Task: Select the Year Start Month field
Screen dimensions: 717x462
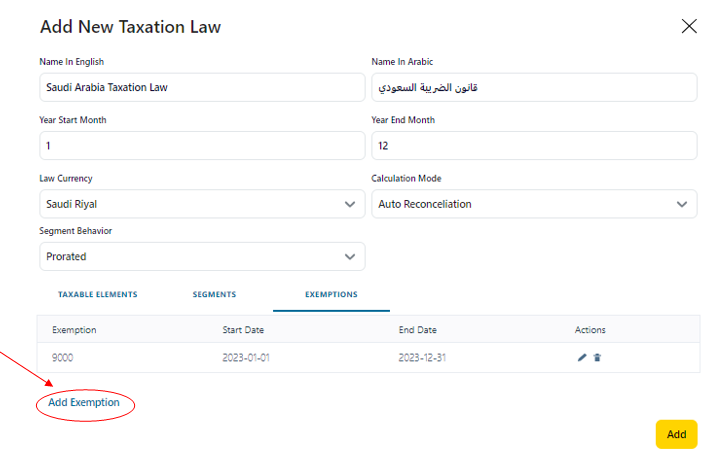Action: click(202, 145)
